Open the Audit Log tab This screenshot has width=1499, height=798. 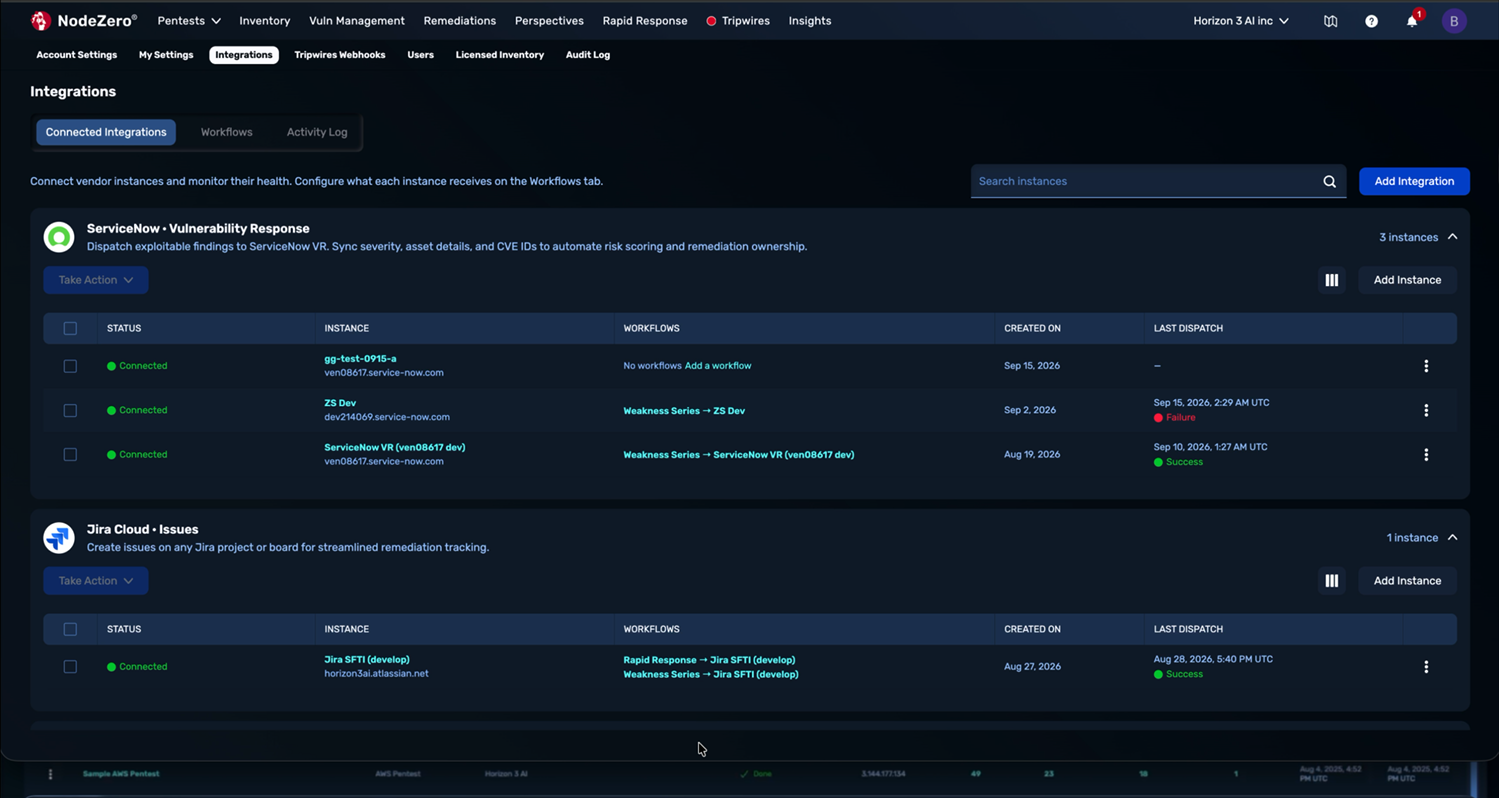(588, 55)
